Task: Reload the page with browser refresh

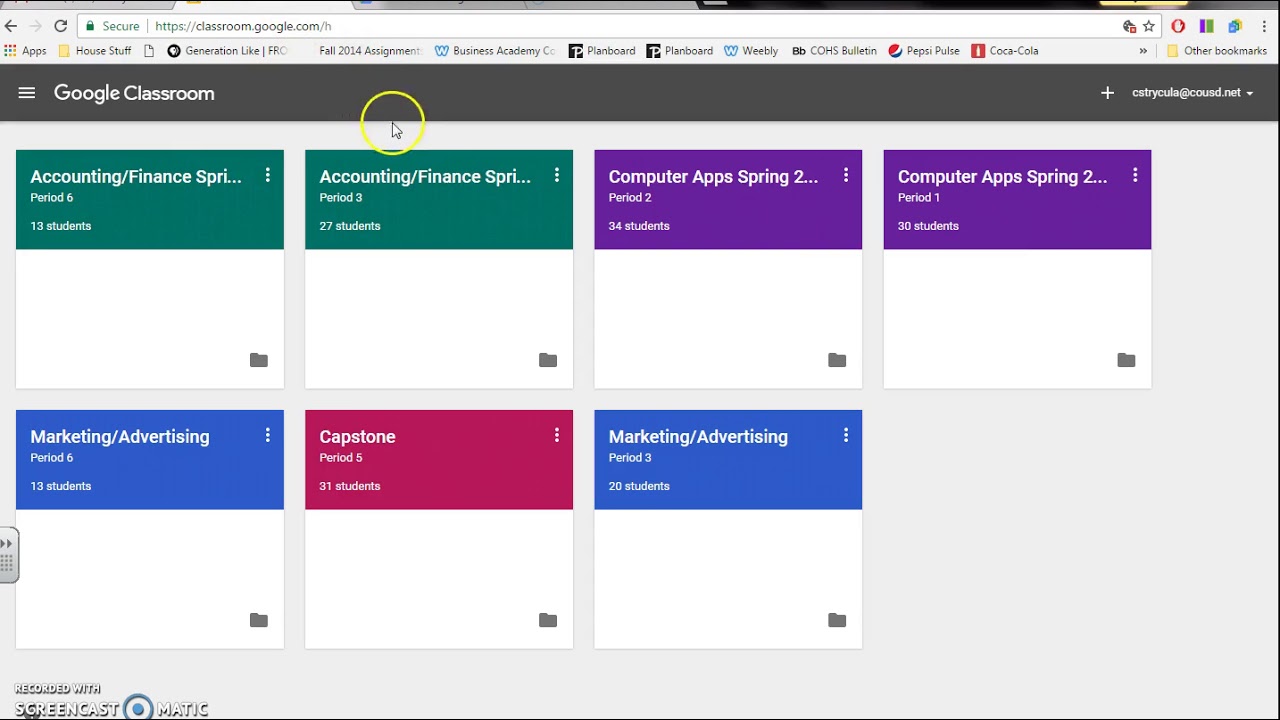Action: coord(61,26)
